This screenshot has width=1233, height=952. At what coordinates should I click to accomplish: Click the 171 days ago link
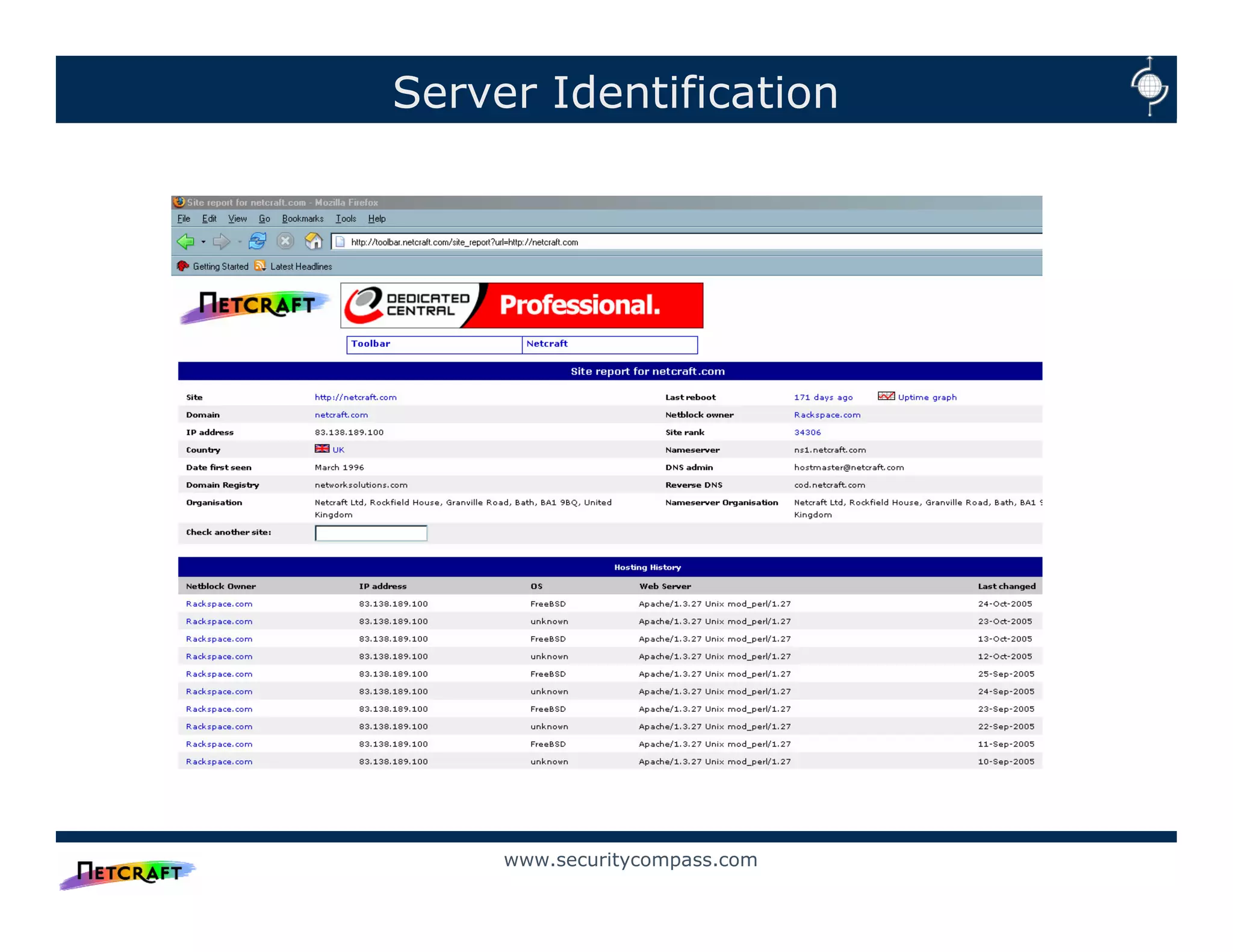click(x=823, y=397)
